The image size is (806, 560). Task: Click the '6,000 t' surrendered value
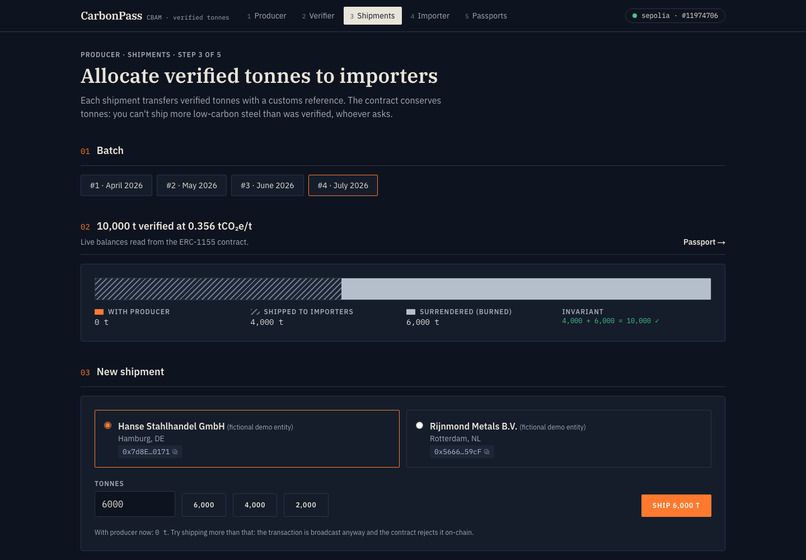[x=423, y=322]
